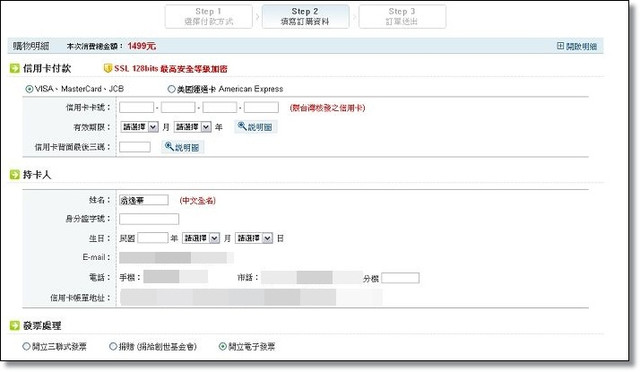
Task: Go to Step 1 選擇付款方式 tab
Action: (209, 16)
